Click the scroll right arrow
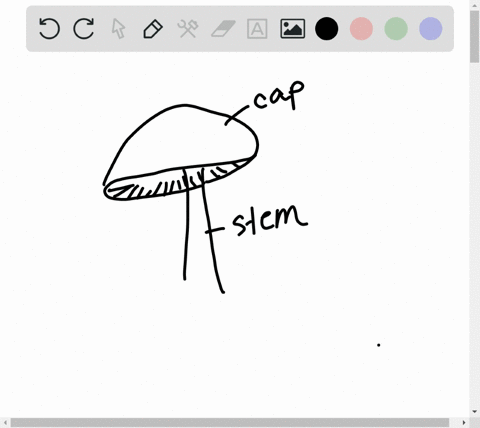The width and height of the screenshot is (480, 428). tap(464, 423)
